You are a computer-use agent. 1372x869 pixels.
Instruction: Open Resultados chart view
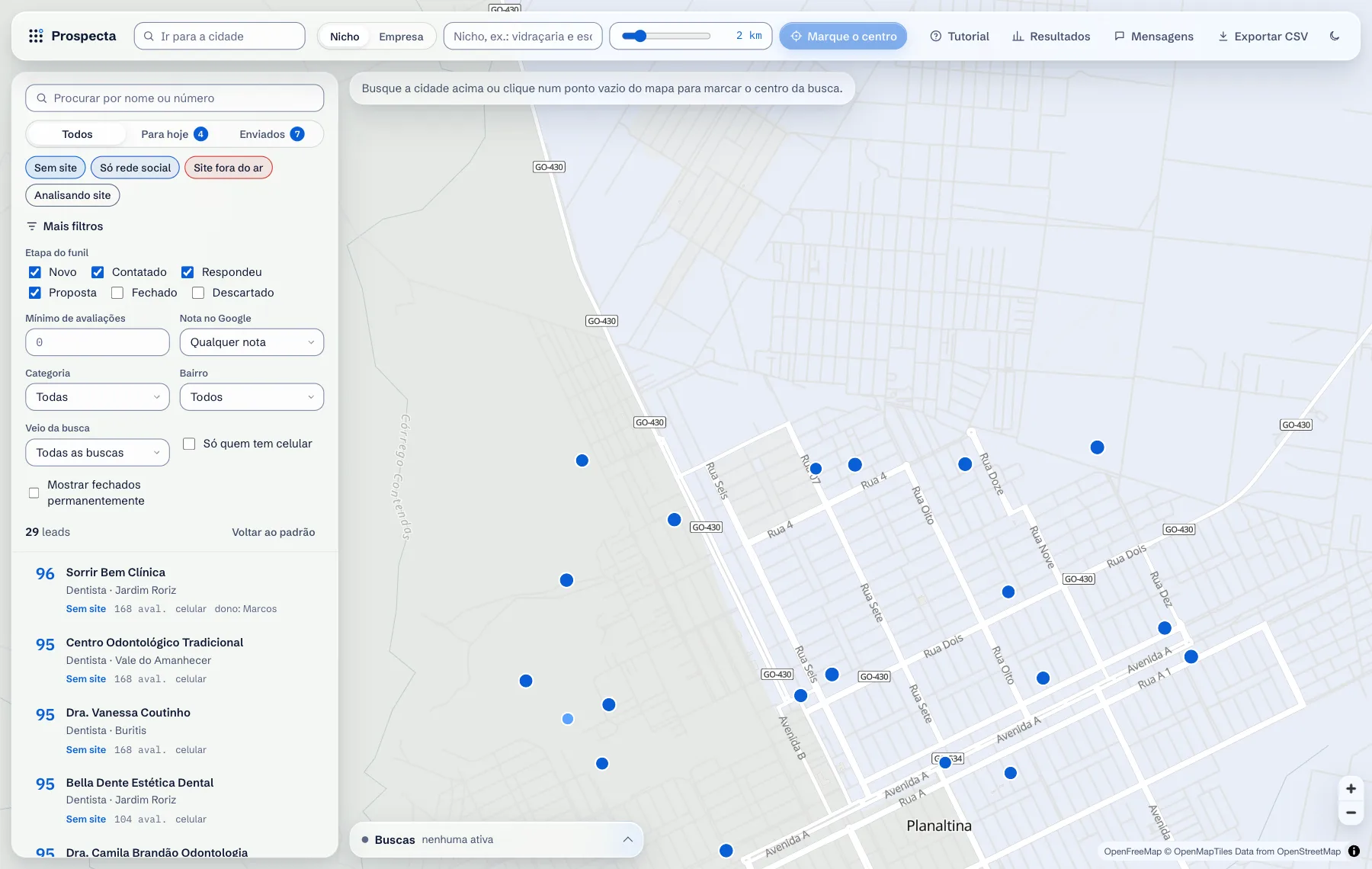point(1051,36)
